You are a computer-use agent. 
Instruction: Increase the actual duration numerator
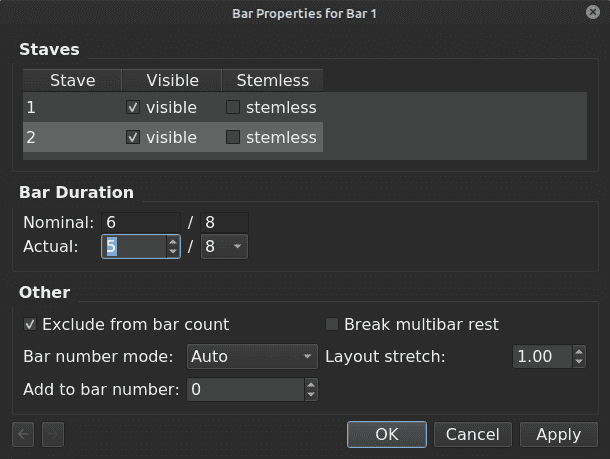click(x=173, y=241)
